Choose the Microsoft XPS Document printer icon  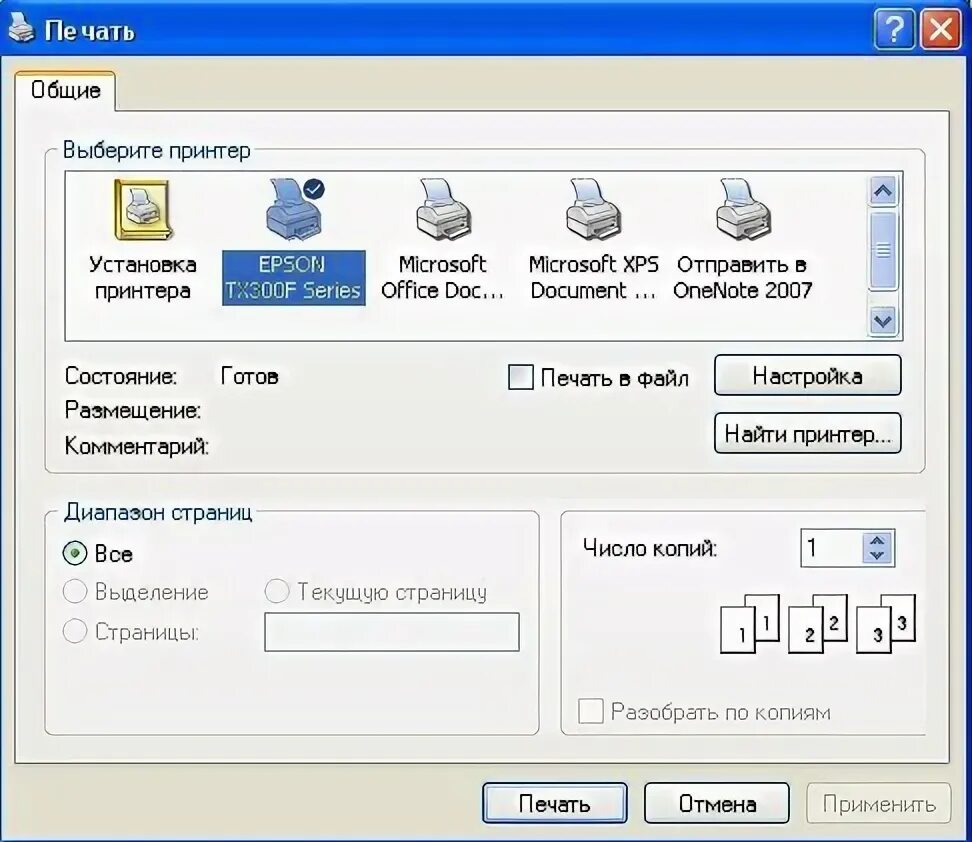(593, 211)
